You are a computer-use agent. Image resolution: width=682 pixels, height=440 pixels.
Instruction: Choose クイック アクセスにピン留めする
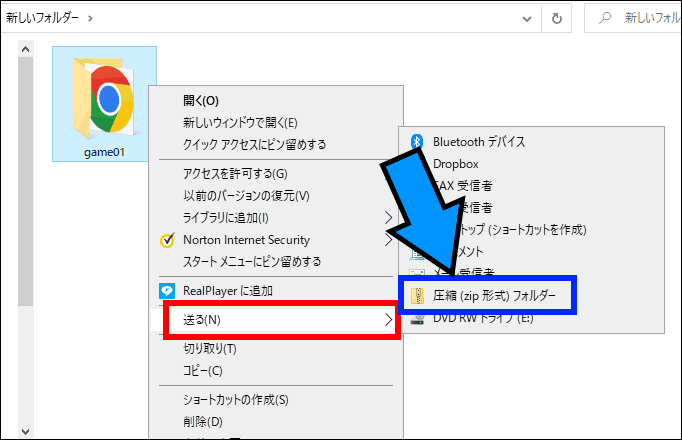click(276, 144)
